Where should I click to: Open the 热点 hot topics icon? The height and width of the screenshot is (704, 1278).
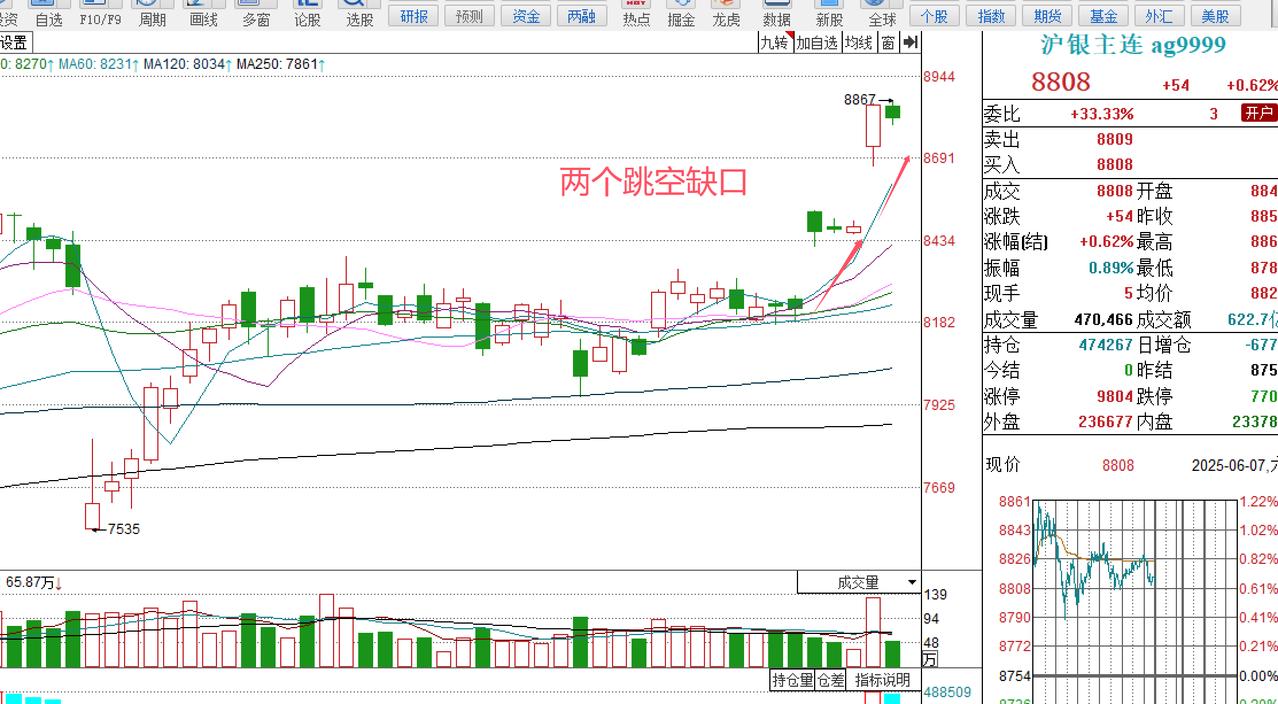point(636,13)
